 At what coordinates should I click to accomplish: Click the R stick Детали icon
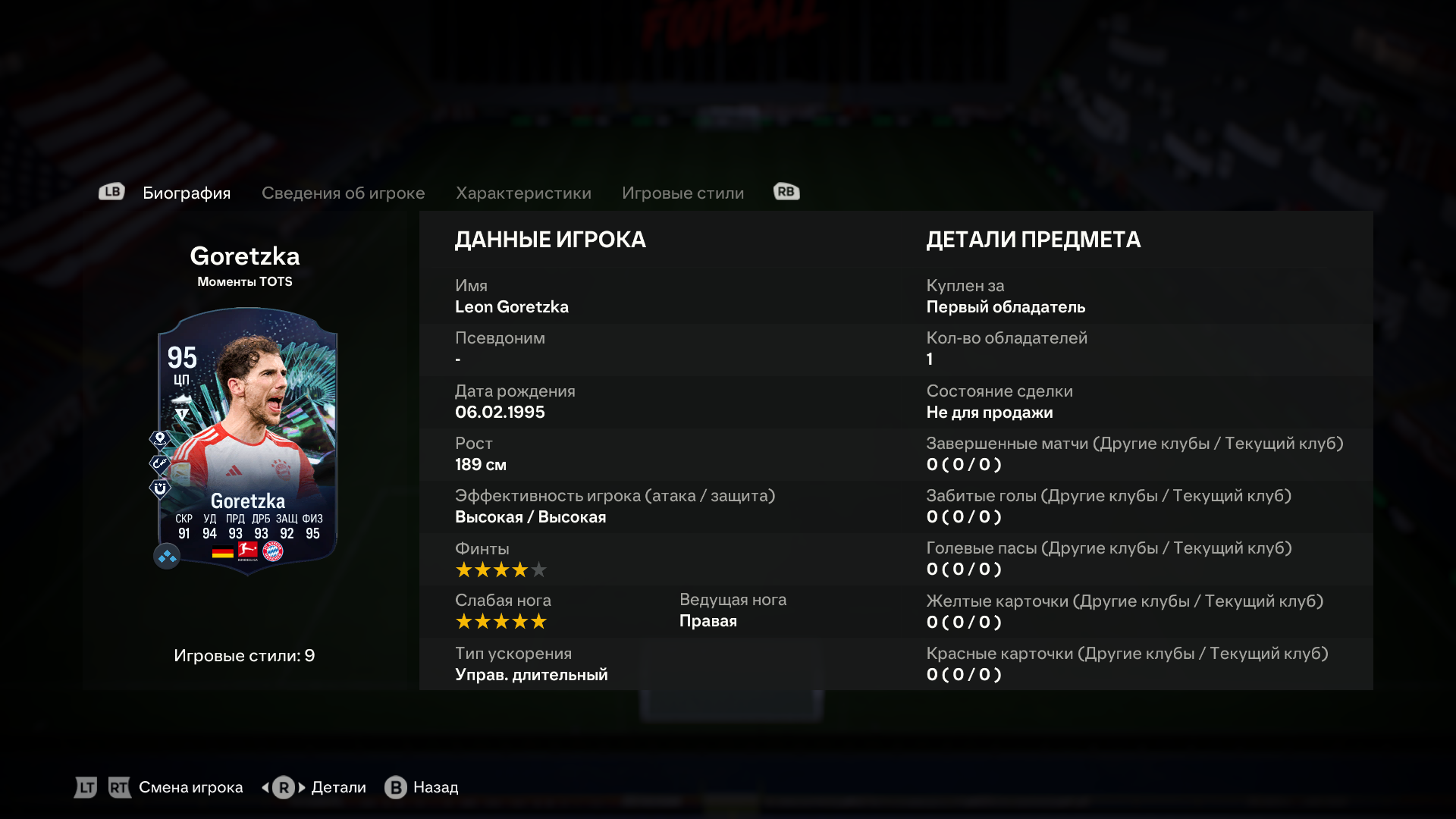point(284,787)
